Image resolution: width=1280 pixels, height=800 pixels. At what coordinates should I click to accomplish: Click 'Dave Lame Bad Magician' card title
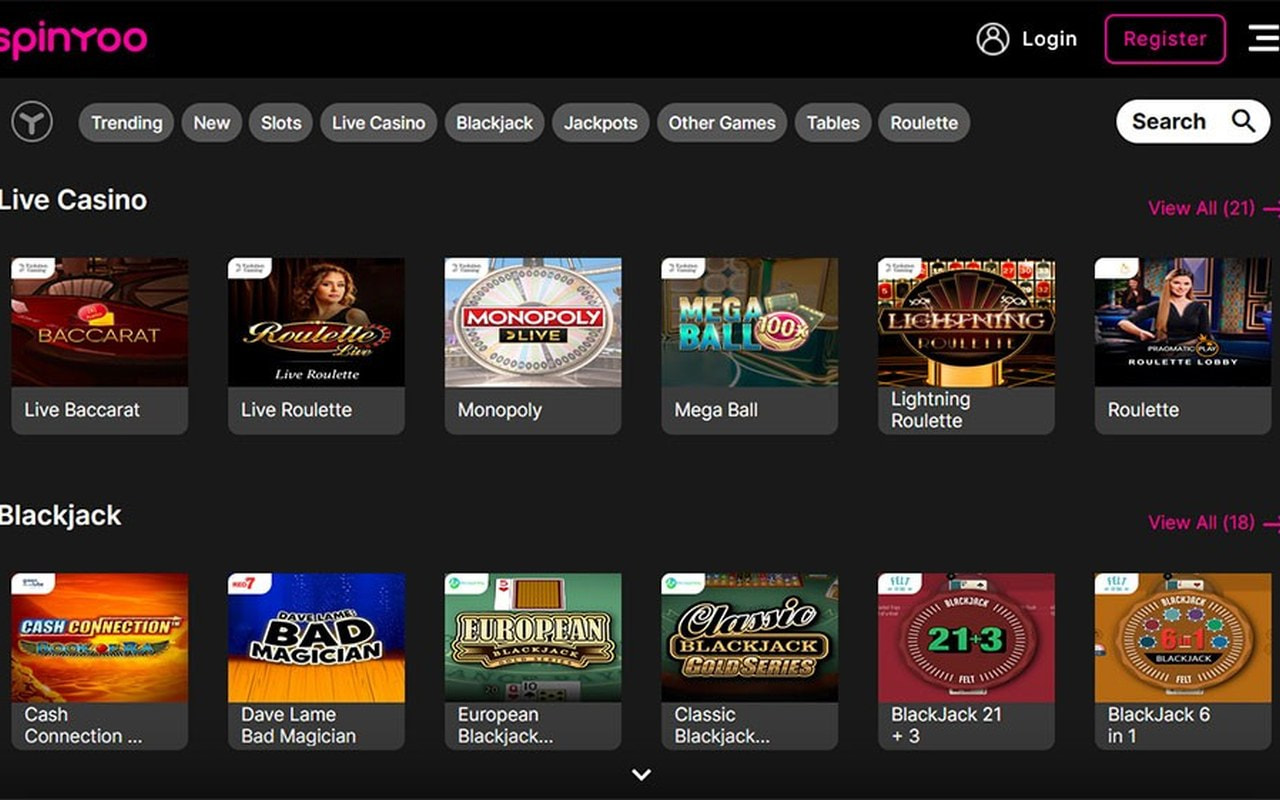tap(298, 725)
